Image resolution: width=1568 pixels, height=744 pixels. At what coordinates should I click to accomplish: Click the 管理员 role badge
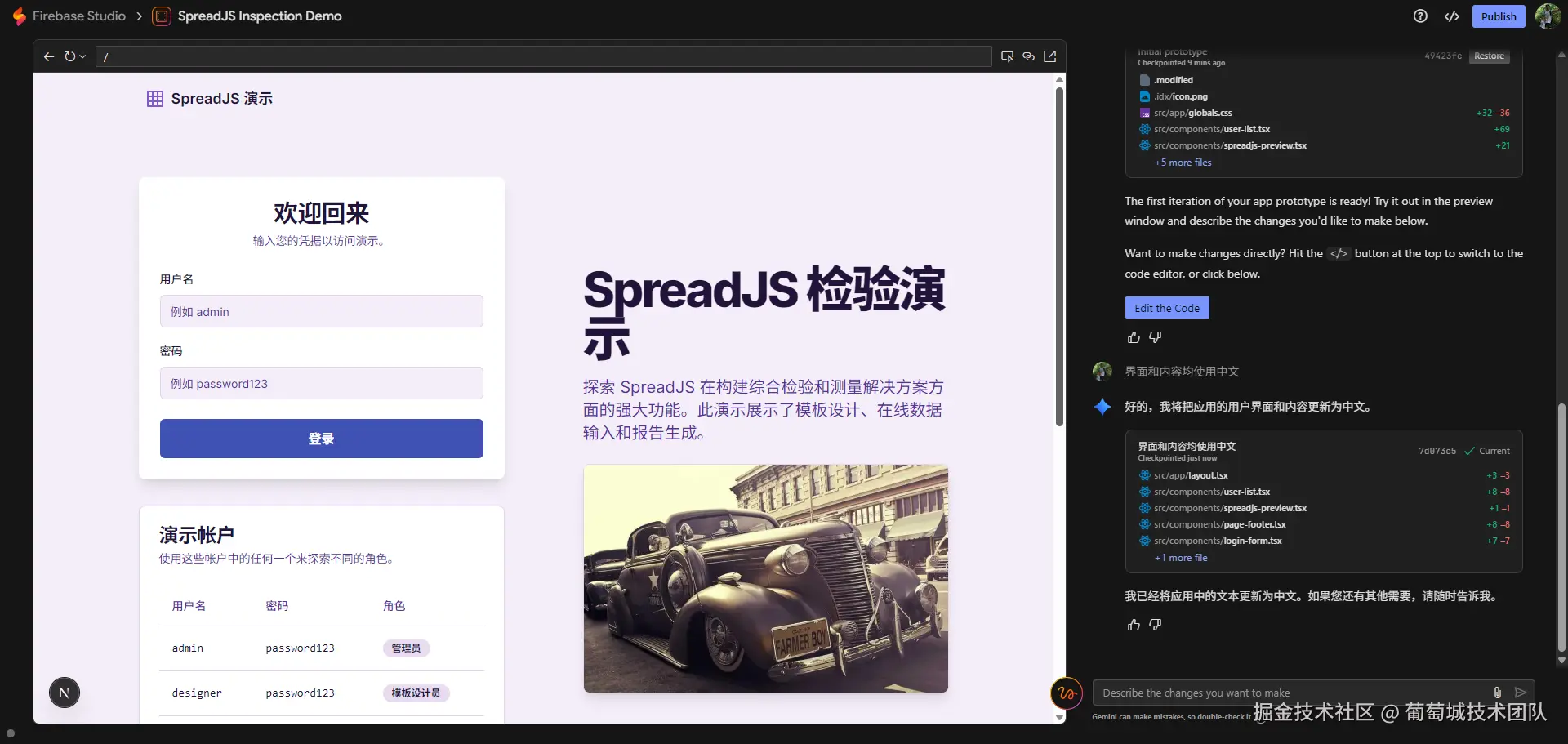[406, 648]
